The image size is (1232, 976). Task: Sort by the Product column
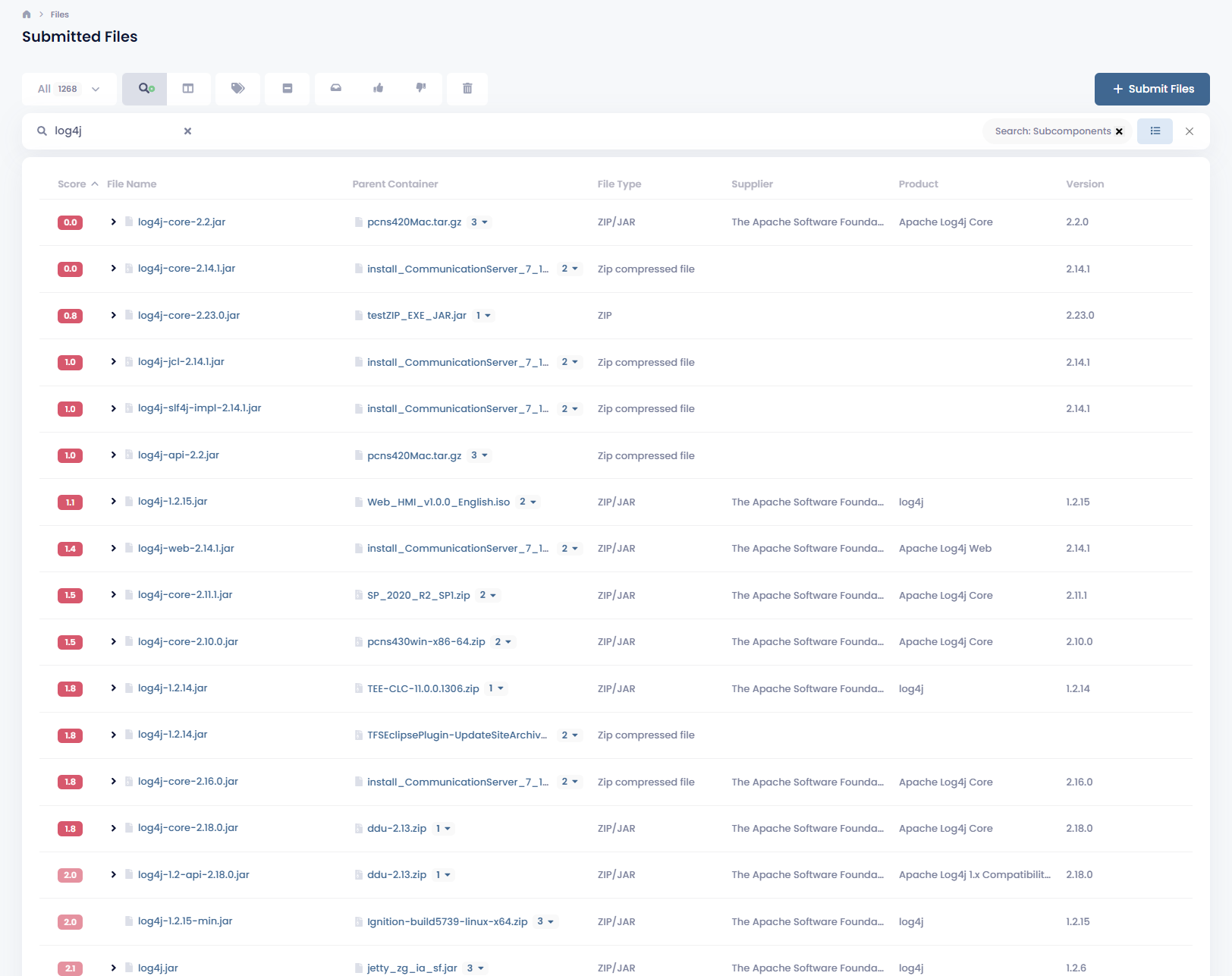[x=918, y=184]
